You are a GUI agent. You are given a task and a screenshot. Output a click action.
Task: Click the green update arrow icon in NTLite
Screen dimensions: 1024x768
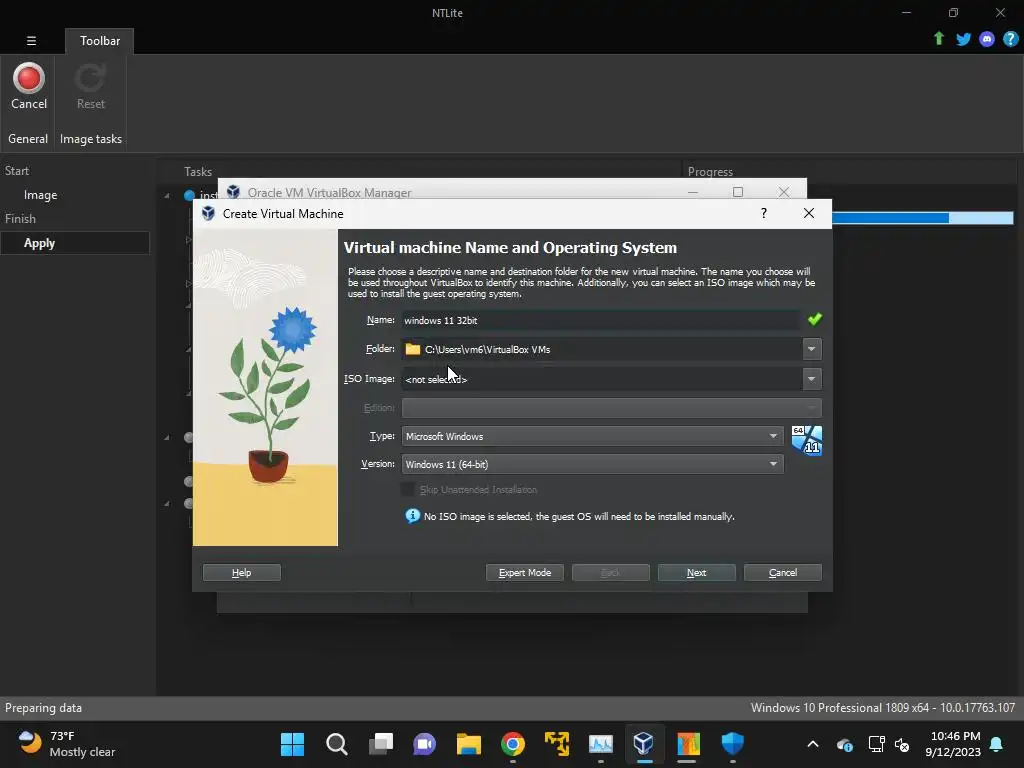coord(938,39)
